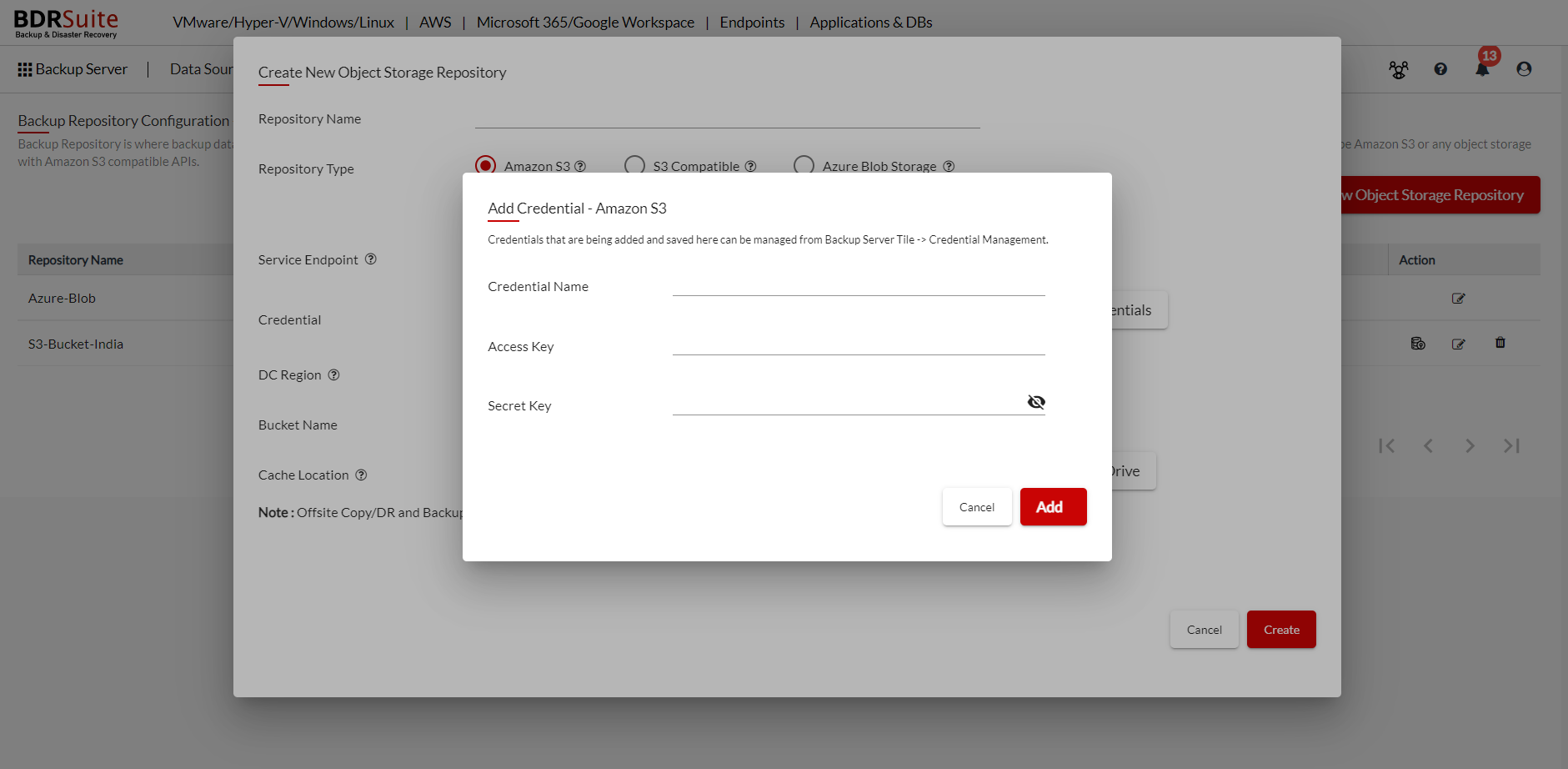
Task: Click the BDRSuite logo
Action: pyautogui.click(x=66, y=23)
